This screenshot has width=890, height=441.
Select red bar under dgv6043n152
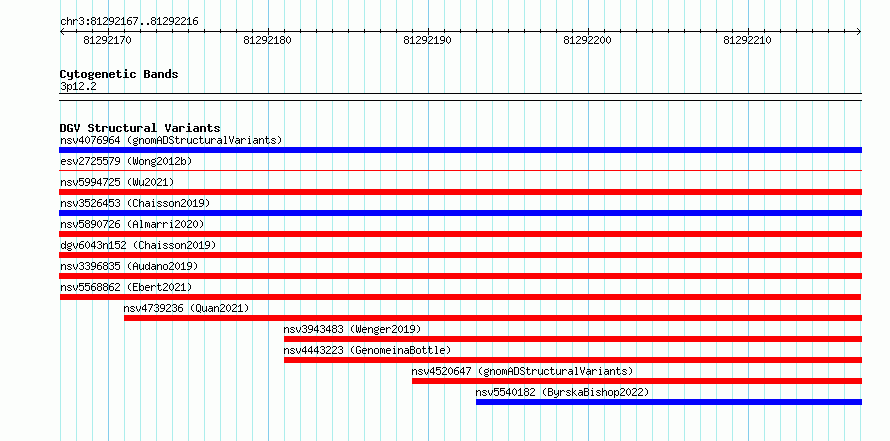click(460, 255)
